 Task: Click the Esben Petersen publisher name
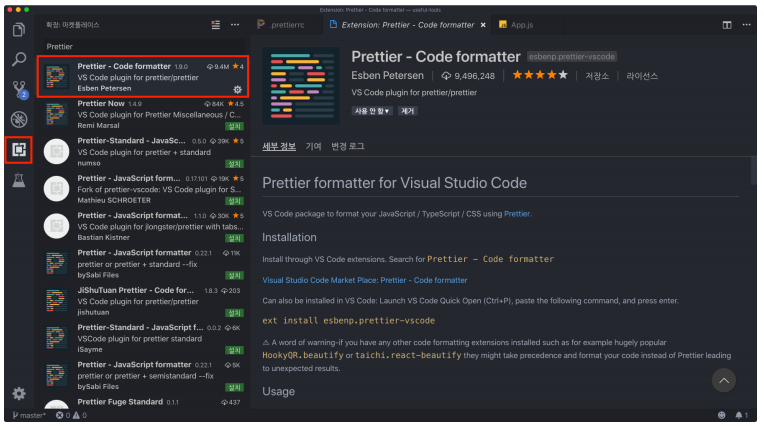[387, 75]
